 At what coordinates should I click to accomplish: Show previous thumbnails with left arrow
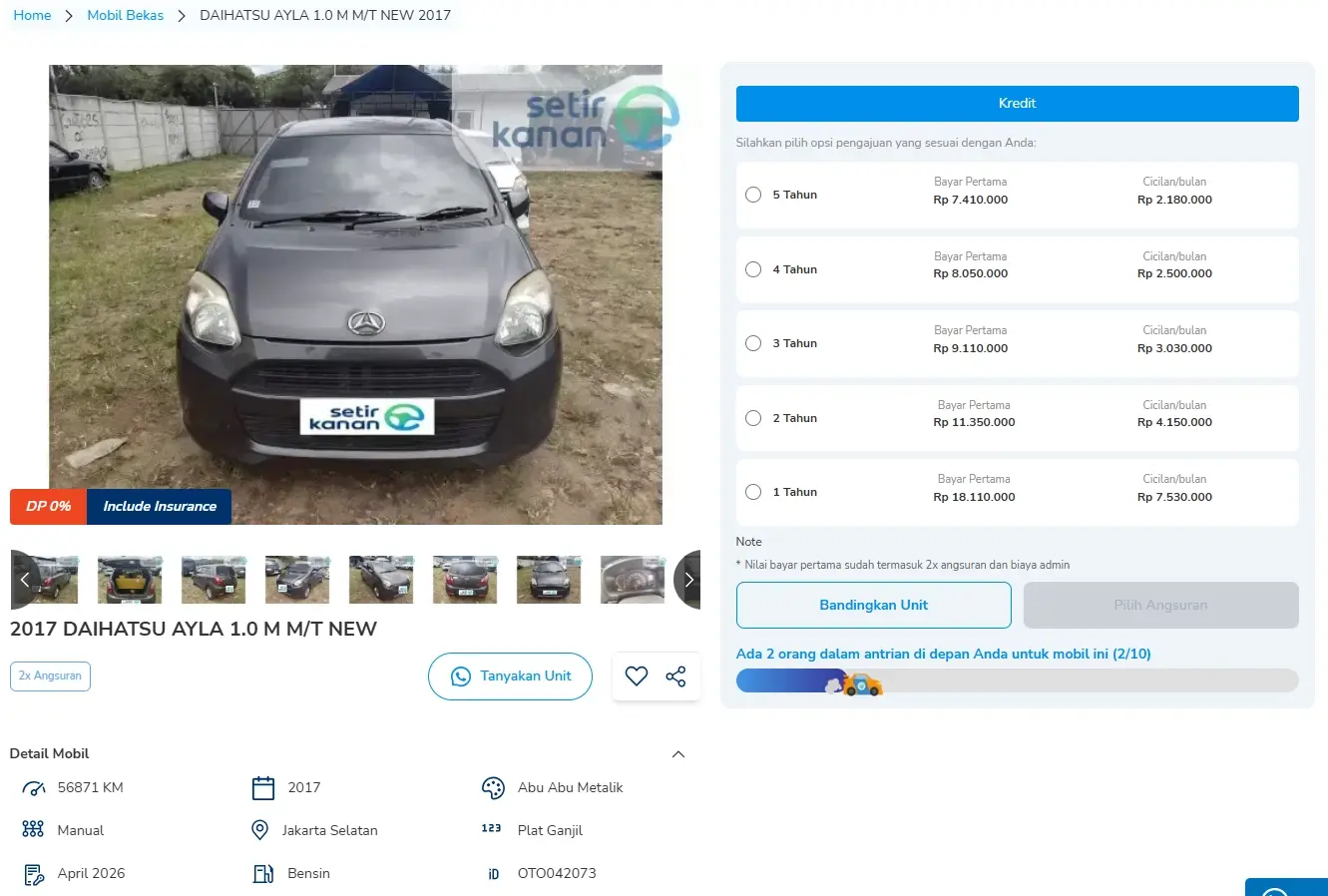point(25,580)
